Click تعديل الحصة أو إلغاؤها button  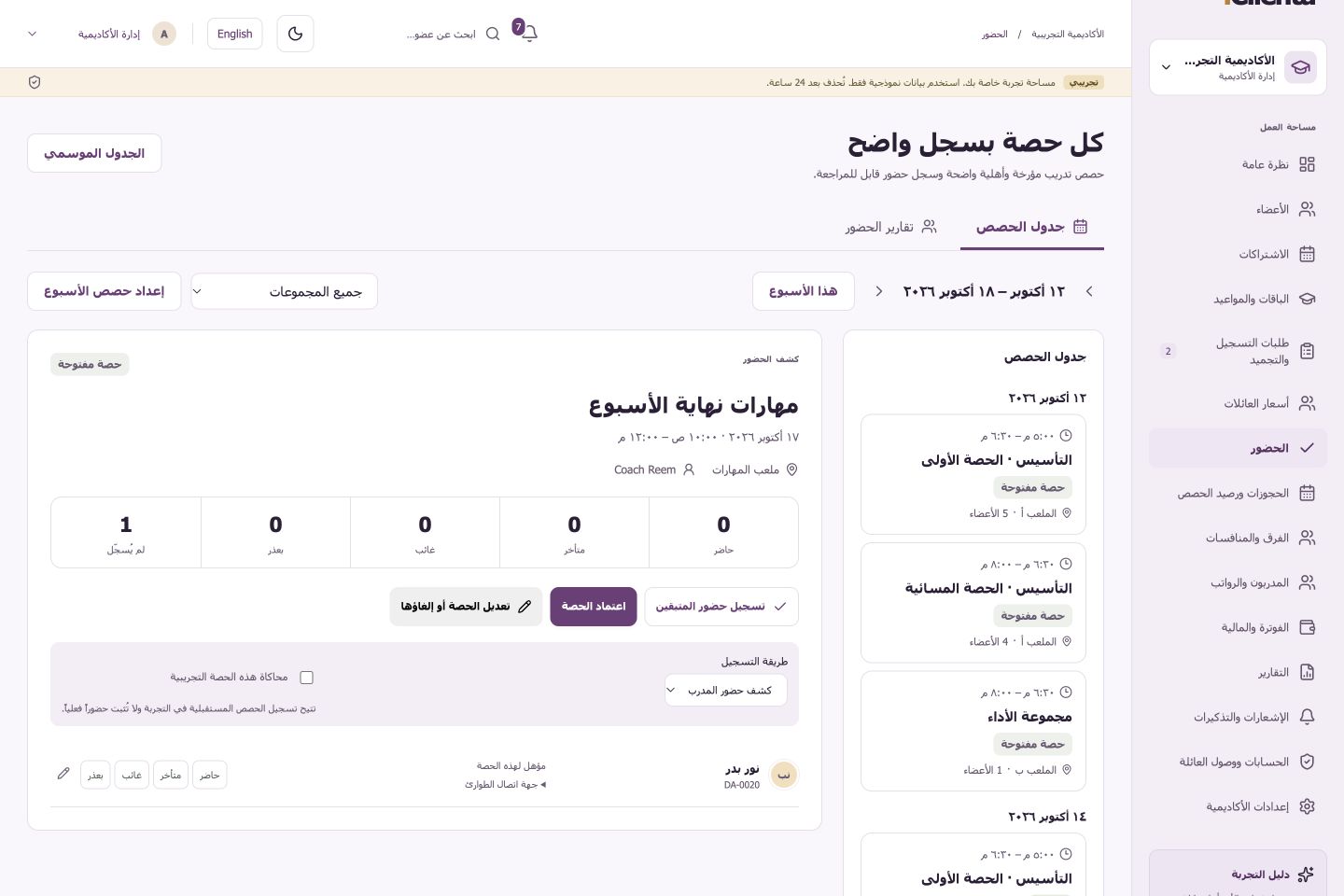466,607
